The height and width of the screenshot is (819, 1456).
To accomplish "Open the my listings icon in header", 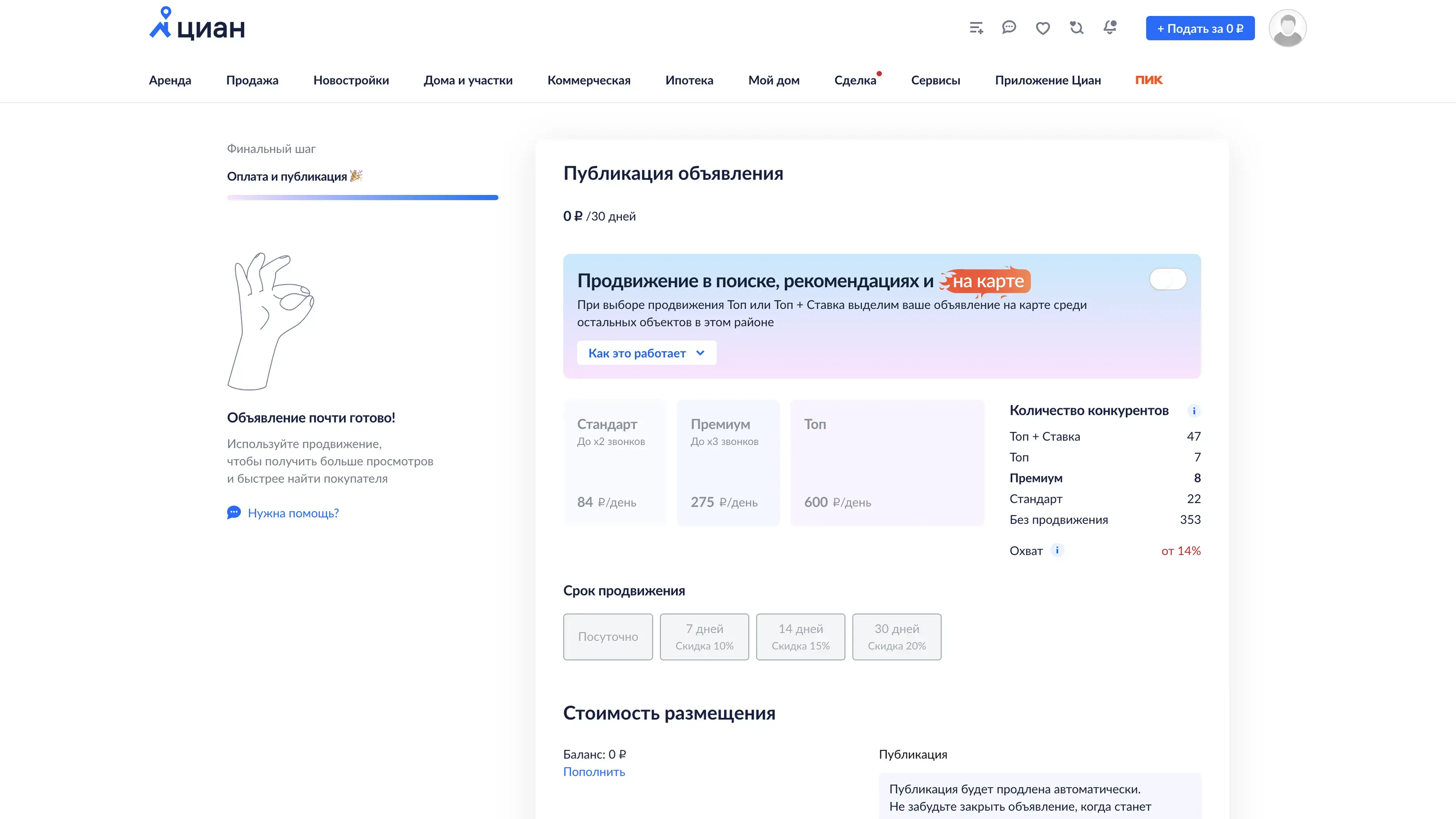I will pos(976,28).
